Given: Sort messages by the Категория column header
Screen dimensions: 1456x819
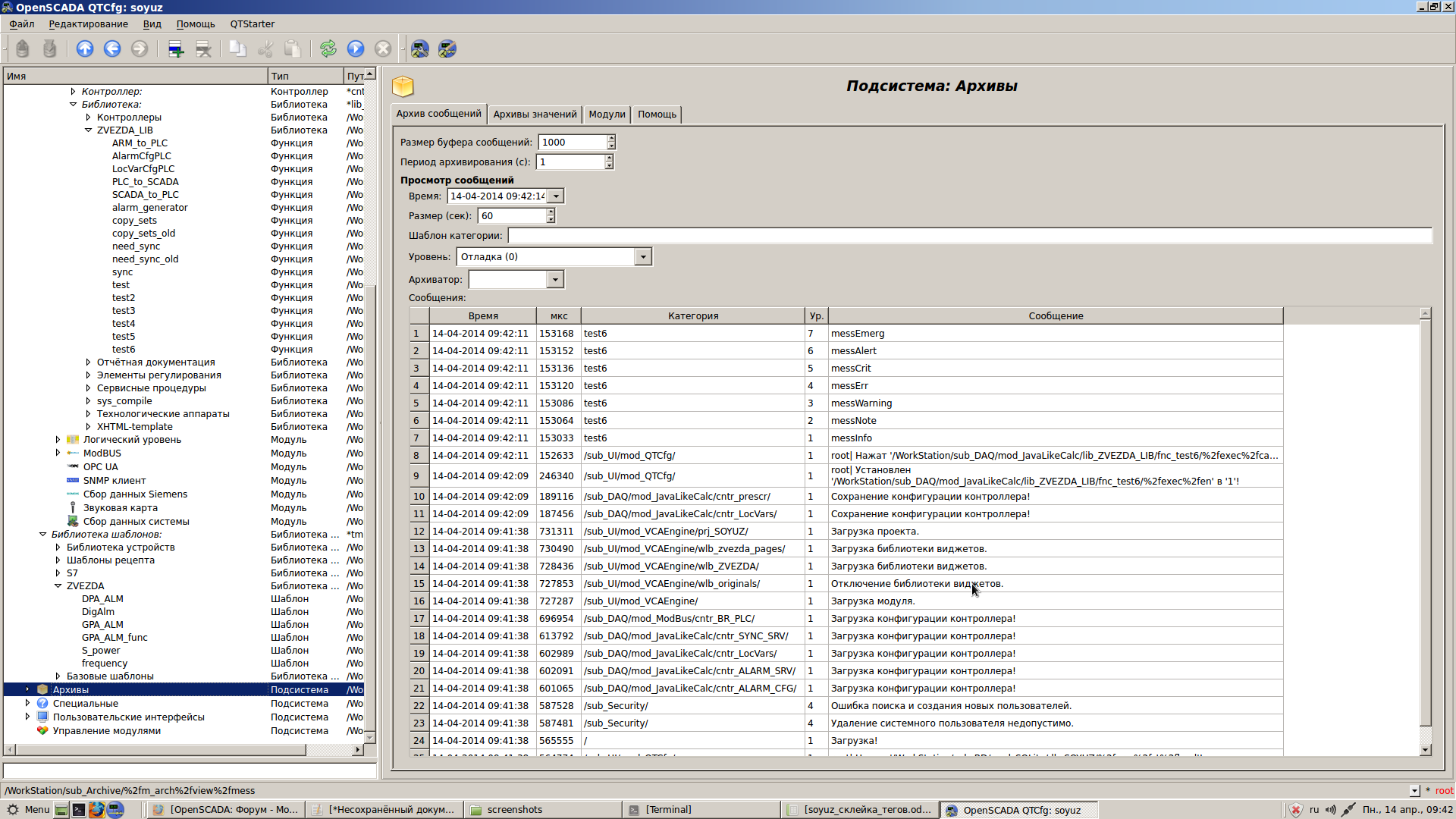Looking at the screenshot, I should tap(692, 316).
